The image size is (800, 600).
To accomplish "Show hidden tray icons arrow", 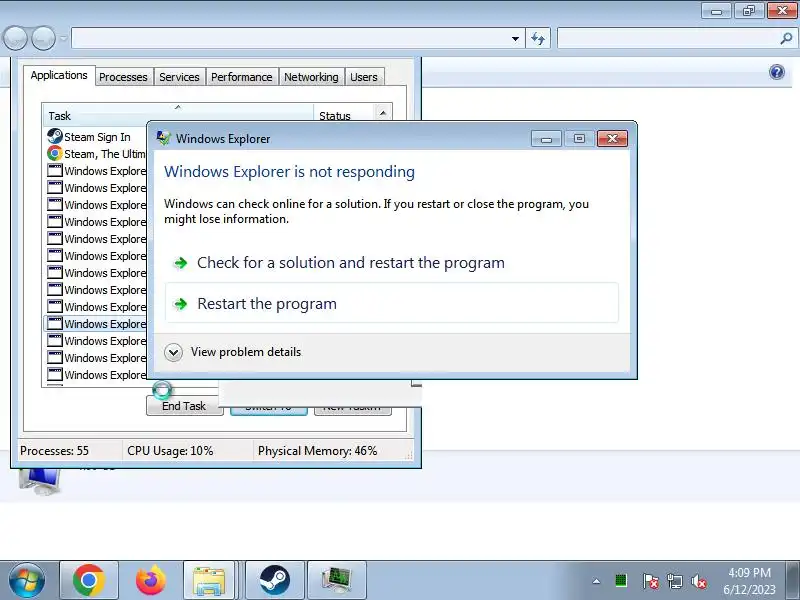I will pyautogui.click(x=596, y=581).
